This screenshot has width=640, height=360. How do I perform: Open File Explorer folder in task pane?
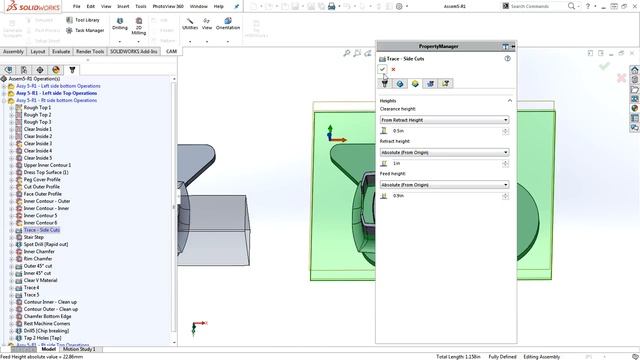(x=634, y=89)
